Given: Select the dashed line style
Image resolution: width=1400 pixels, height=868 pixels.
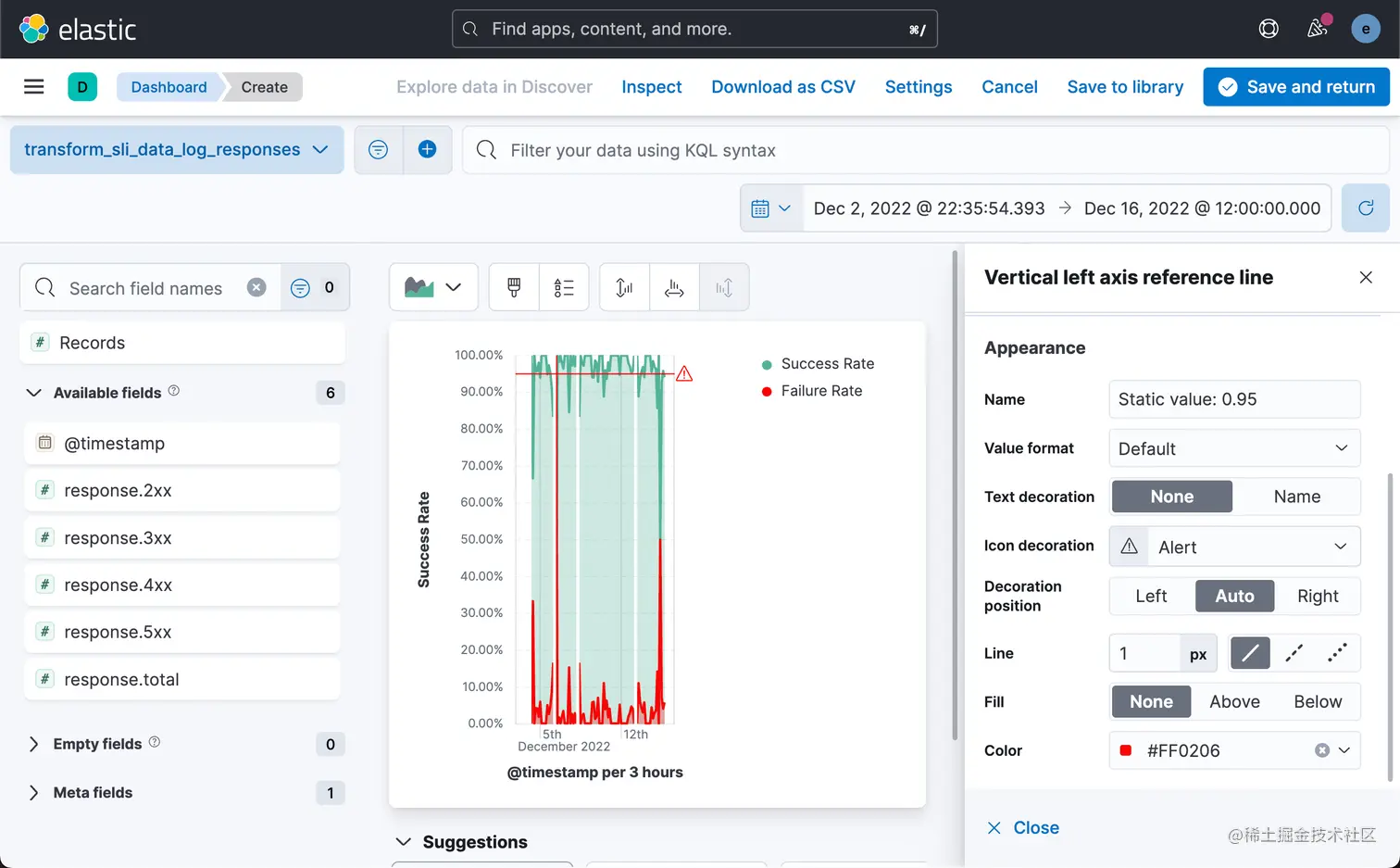Looking at the screenshot, I should pos(1294,654).
